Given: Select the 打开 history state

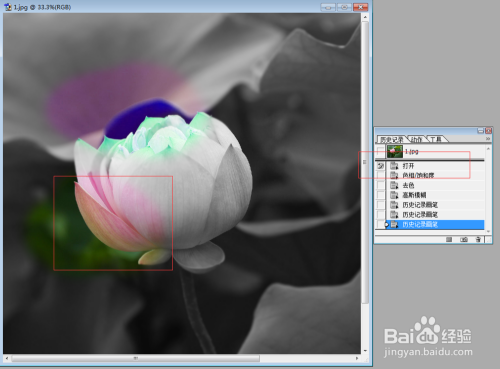Looking at the screenshot, I should (x=435, y=166).
